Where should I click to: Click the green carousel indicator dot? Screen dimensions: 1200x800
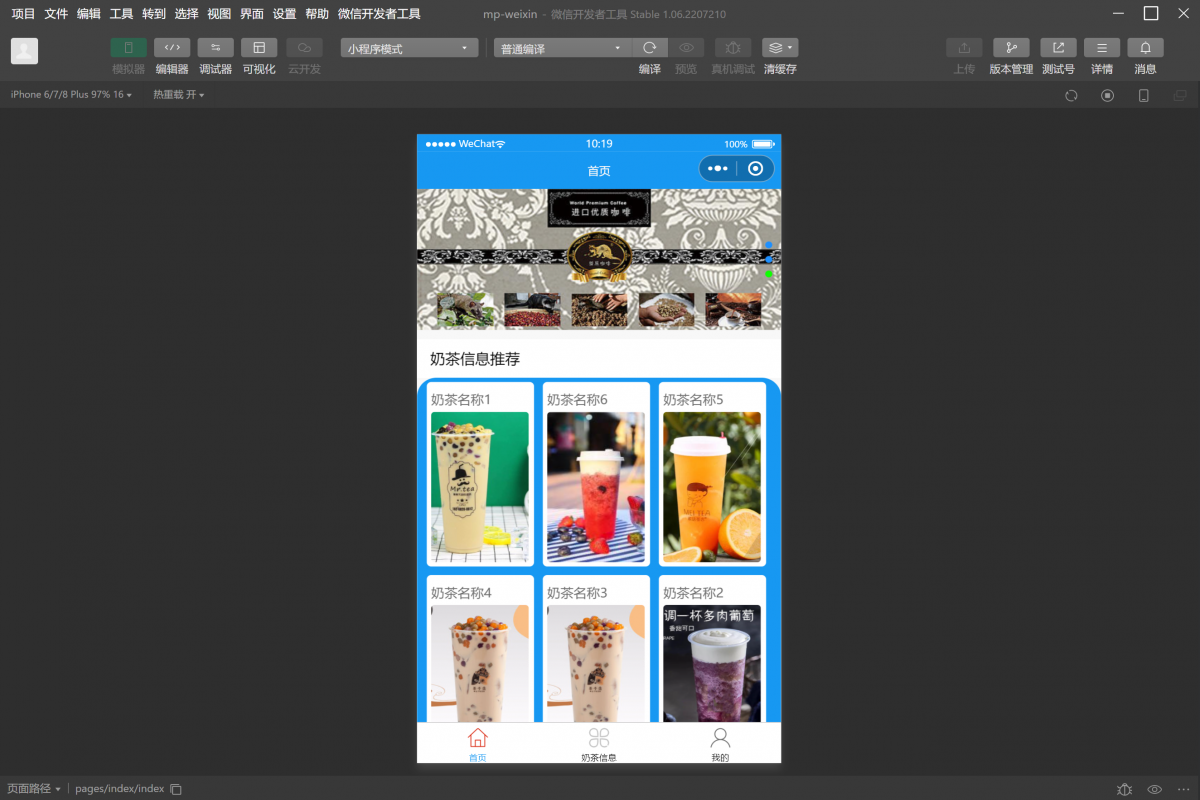[x=768, y=274]
